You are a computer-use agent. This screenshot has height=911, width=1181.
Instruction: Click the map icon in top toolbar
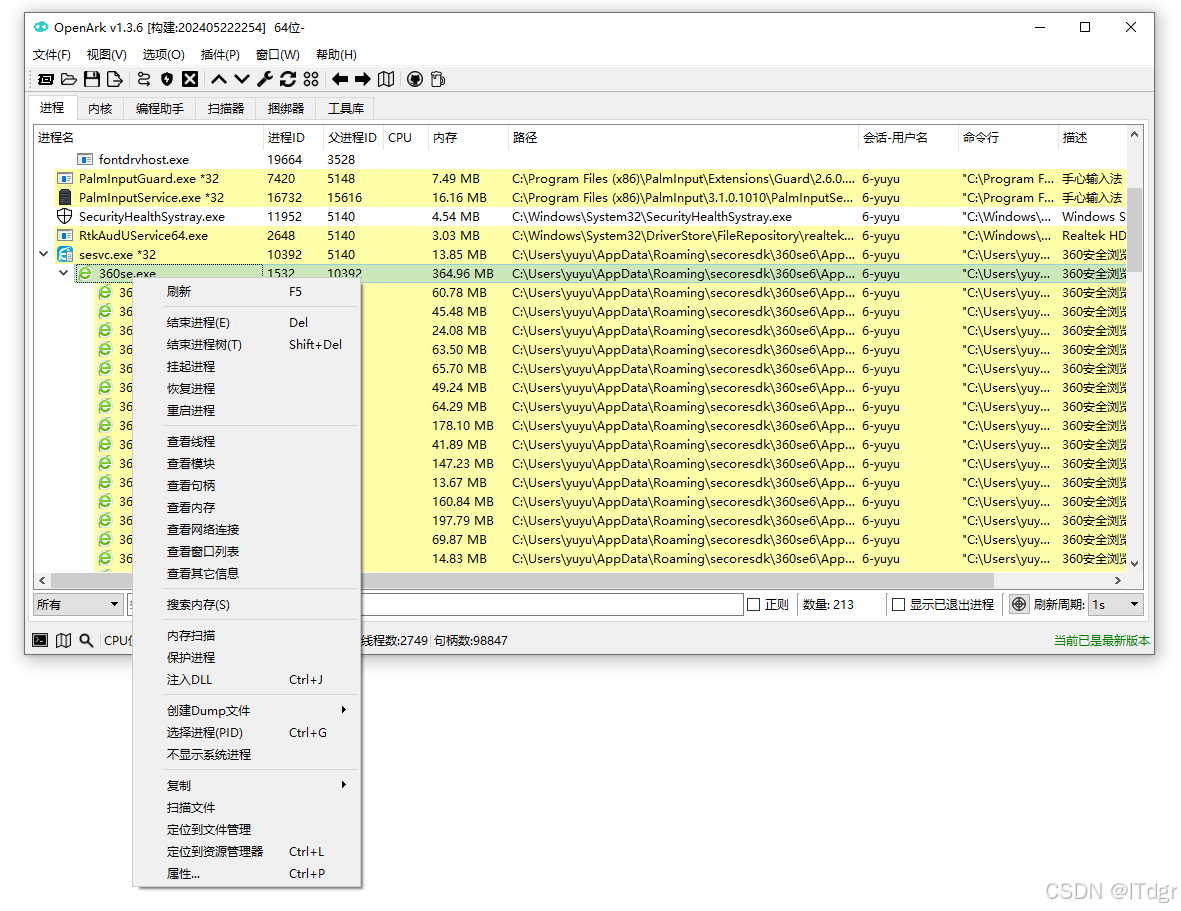coord(386,79)
